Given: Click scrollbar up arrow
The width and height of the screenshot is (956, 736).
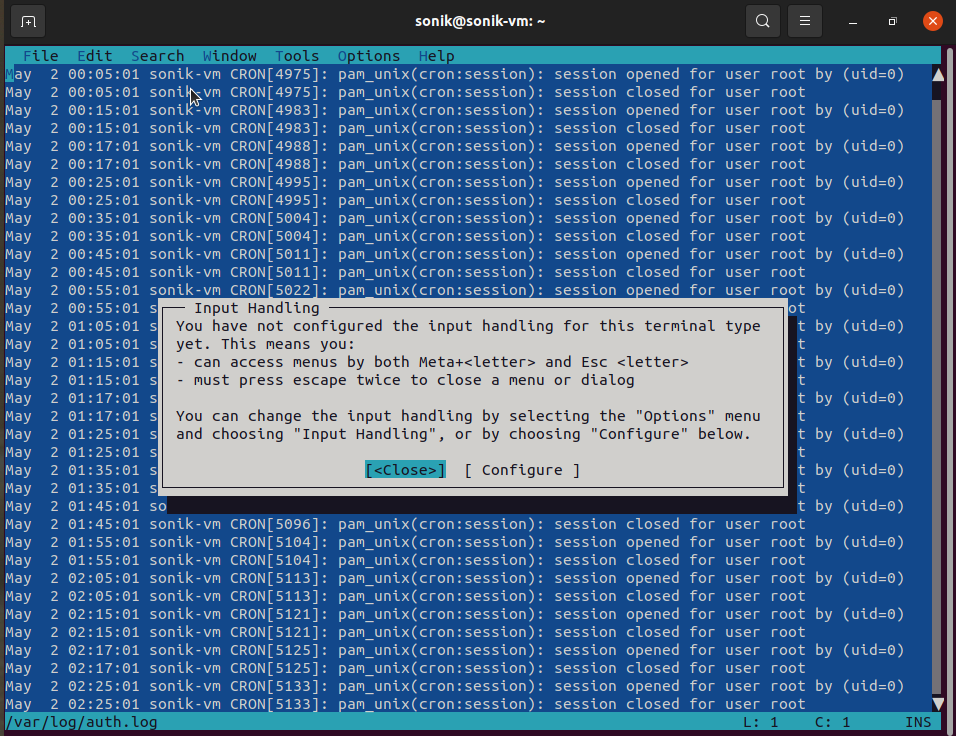Looking at the screenshot, I should pos(938,74).
